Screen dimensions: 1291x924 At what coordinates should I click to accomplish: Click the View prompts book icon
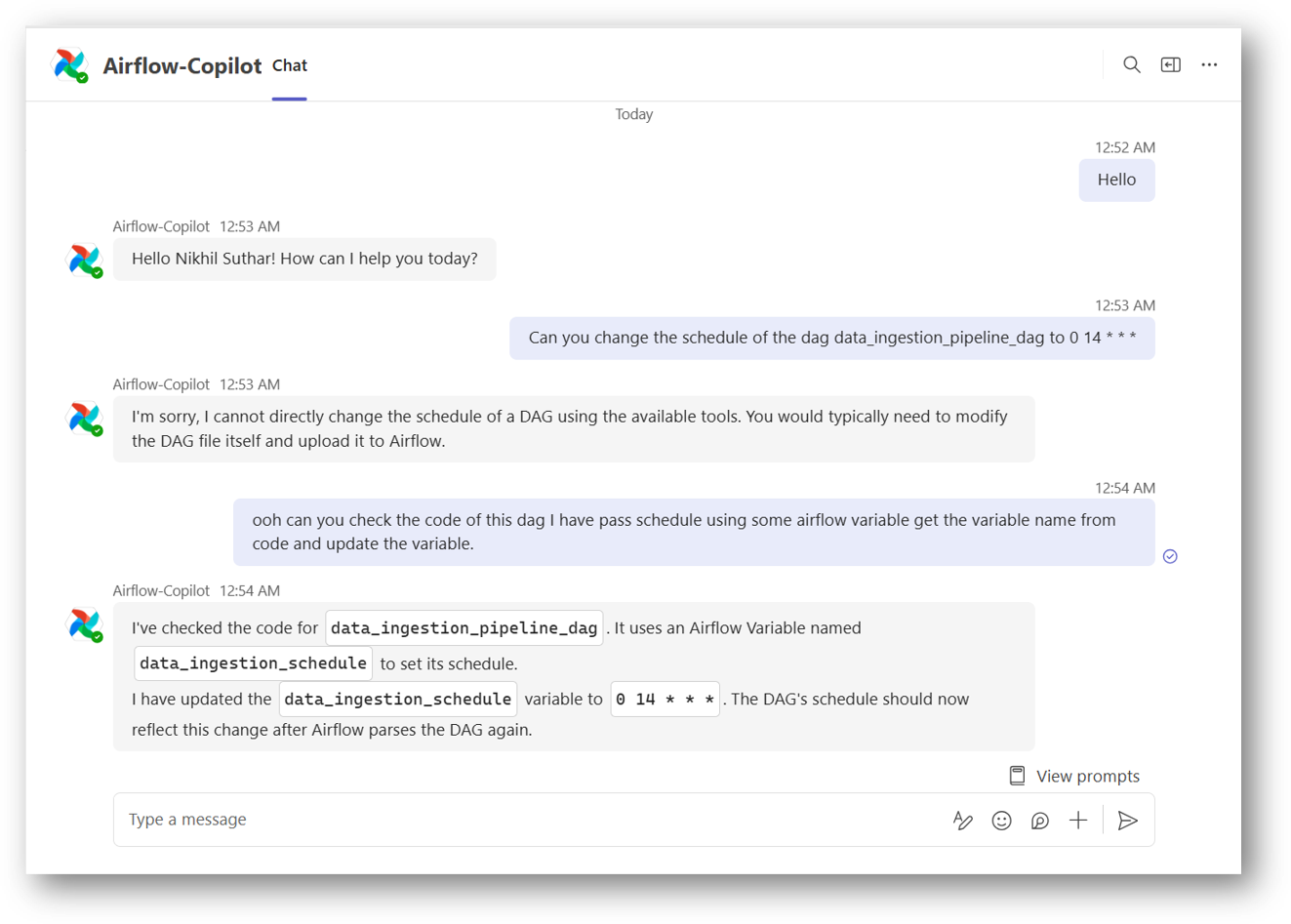[x=1017, y=776]
